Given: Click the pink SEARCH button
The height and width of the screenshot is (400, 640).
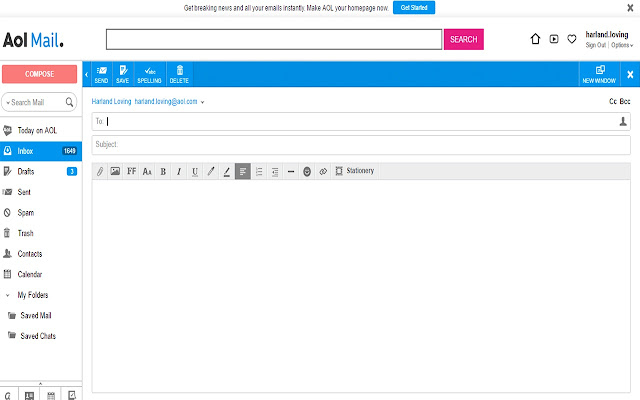Looking at the screenshot, I should coord(464,39).
